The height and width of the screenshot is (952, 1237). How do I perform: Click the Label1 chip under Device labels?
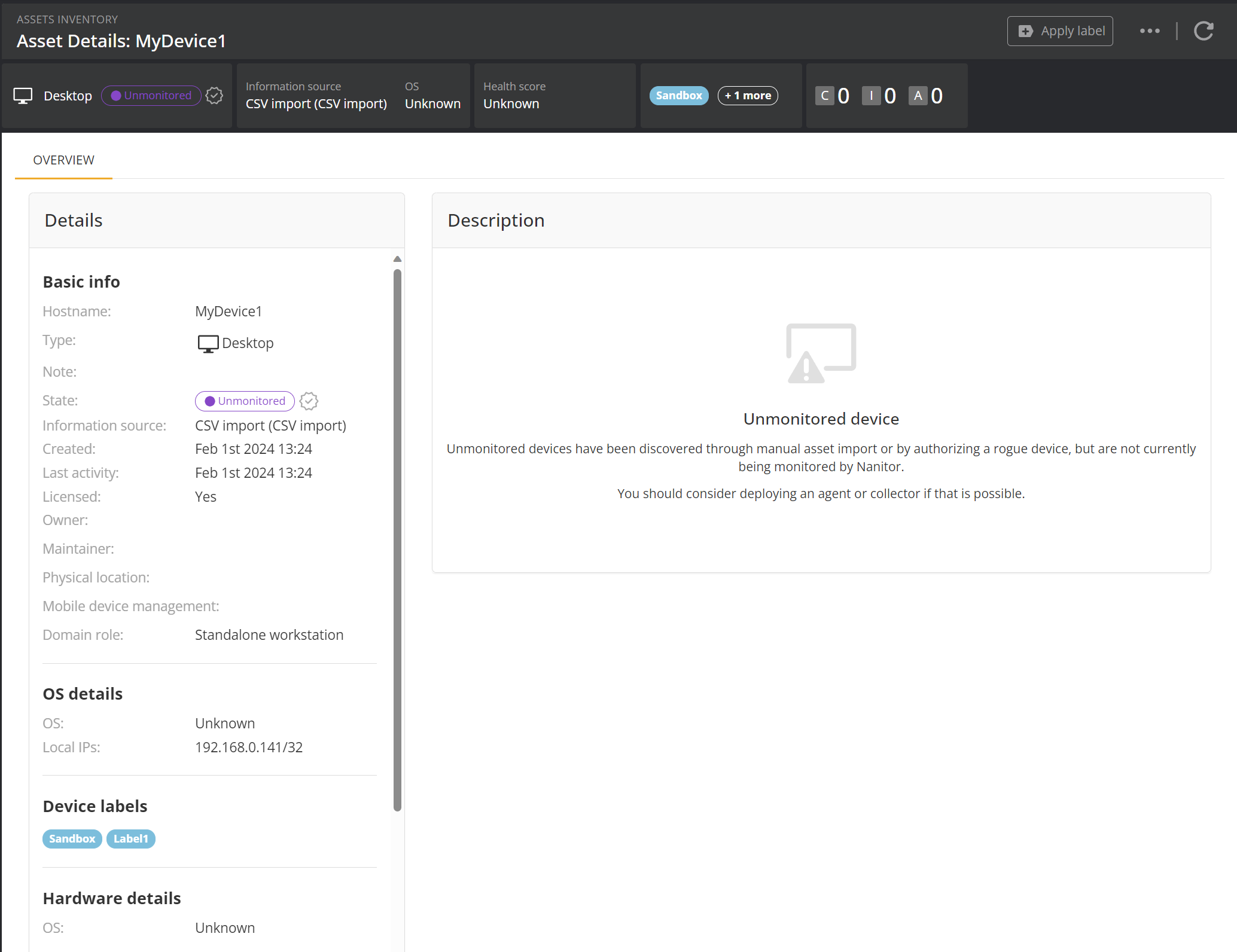[x=130, y=839]
